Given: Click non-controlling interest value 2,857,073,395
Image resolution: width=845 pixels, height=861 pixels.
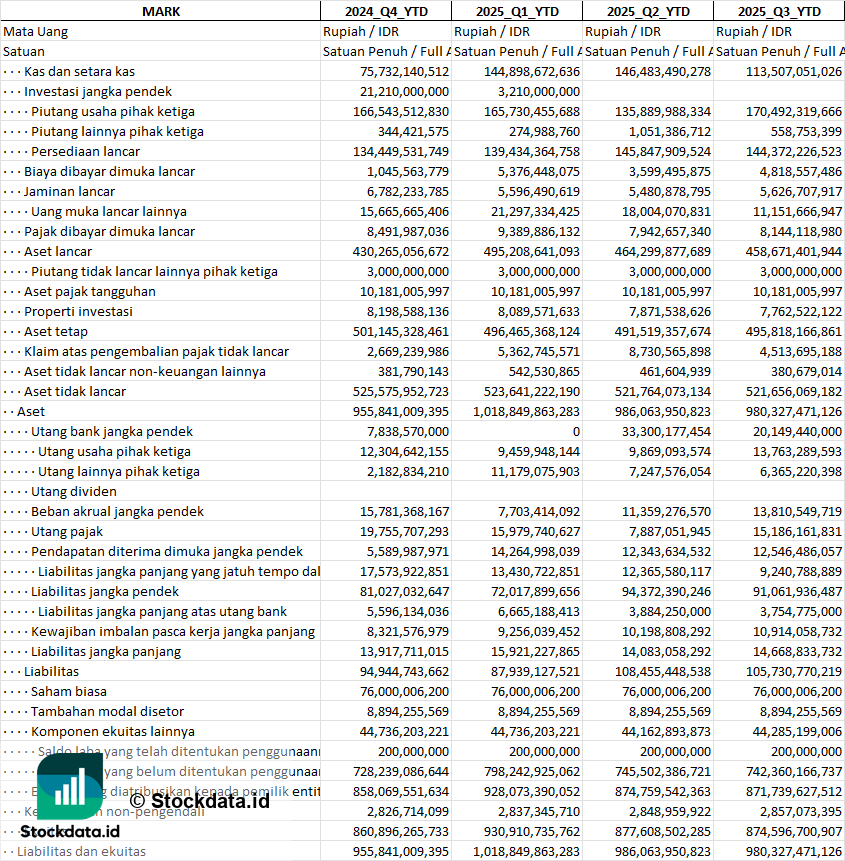Looking at the screenshot, I should point(801,812).
